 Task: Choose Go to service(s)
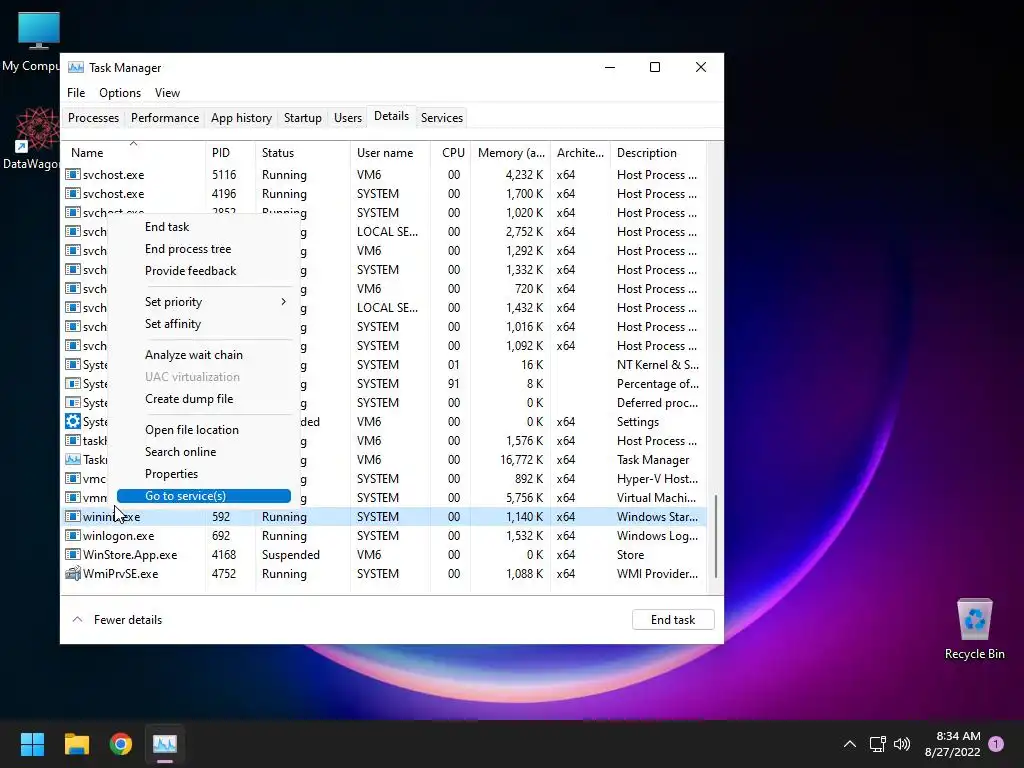coord(204,496)
